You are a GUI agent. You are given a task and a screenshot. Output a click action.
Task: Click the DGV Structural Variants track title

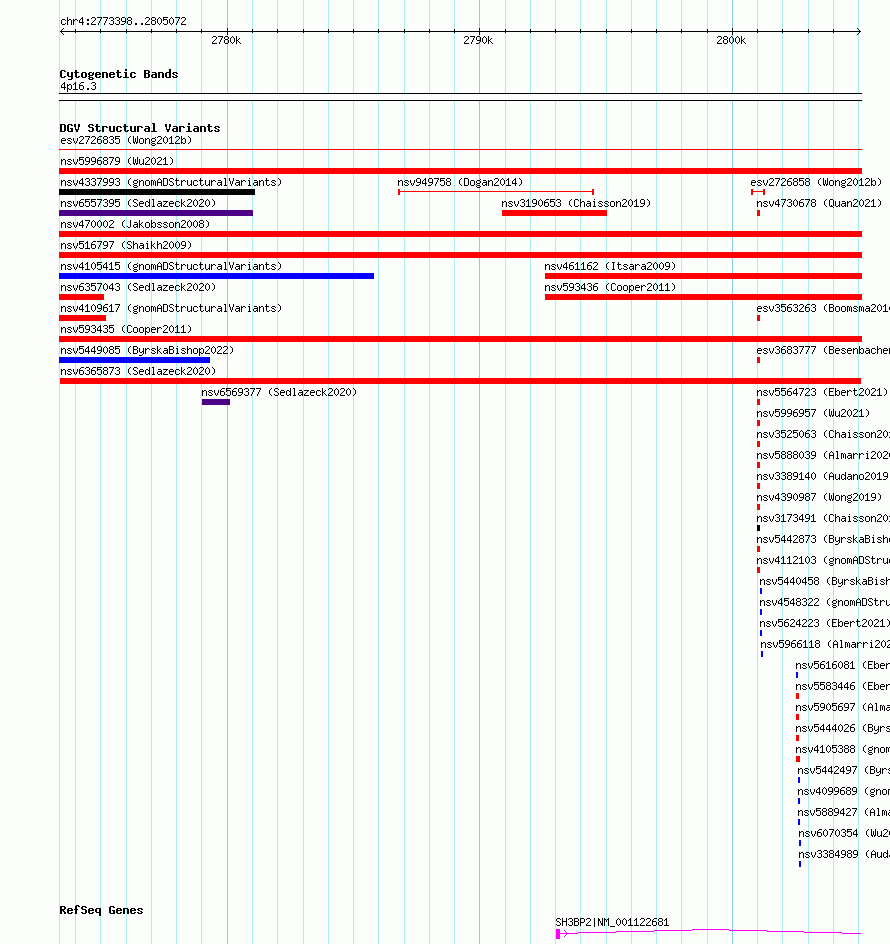(140, 128)
